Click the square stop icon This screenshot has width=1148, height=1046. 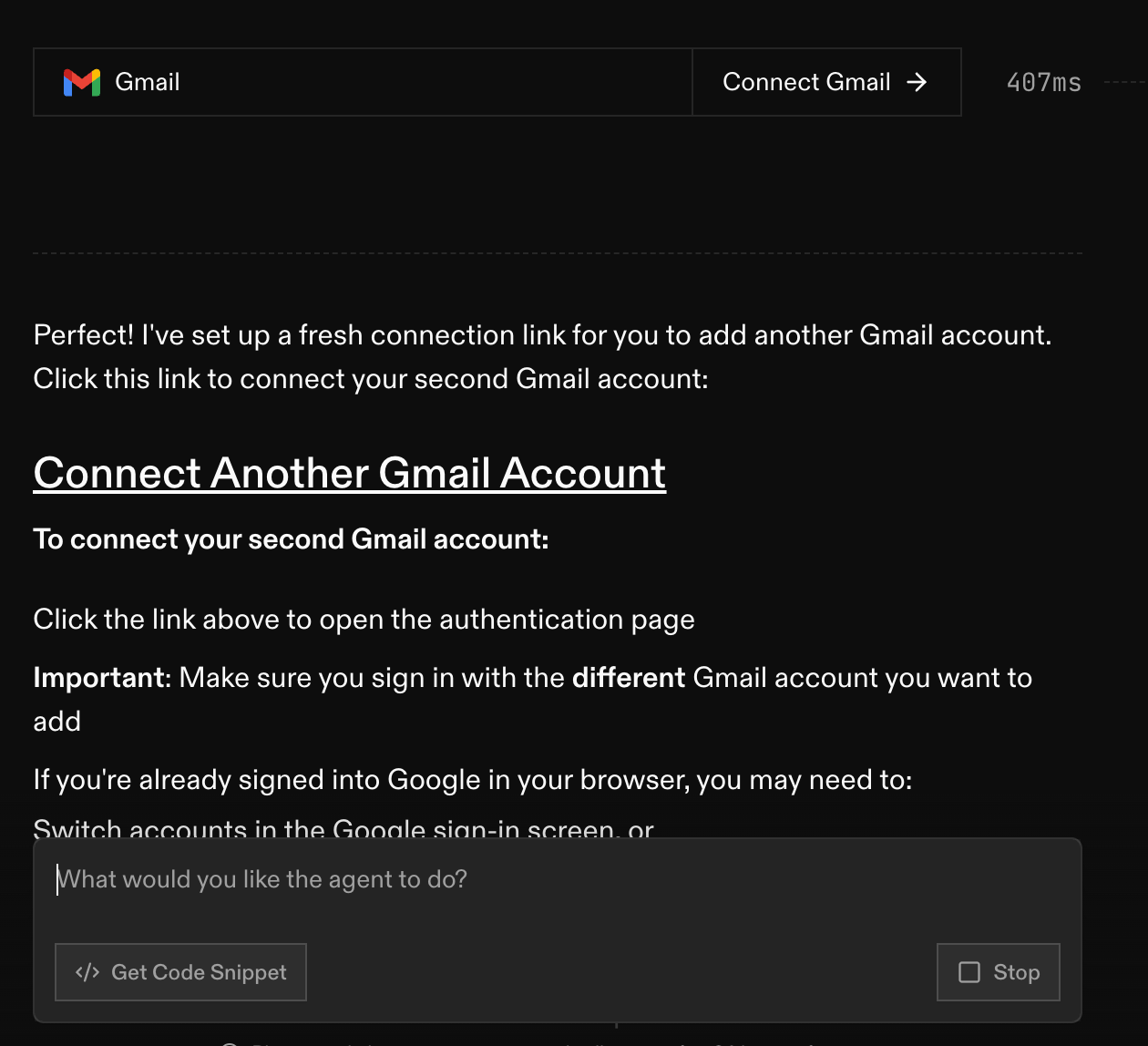tap(969, 972)
